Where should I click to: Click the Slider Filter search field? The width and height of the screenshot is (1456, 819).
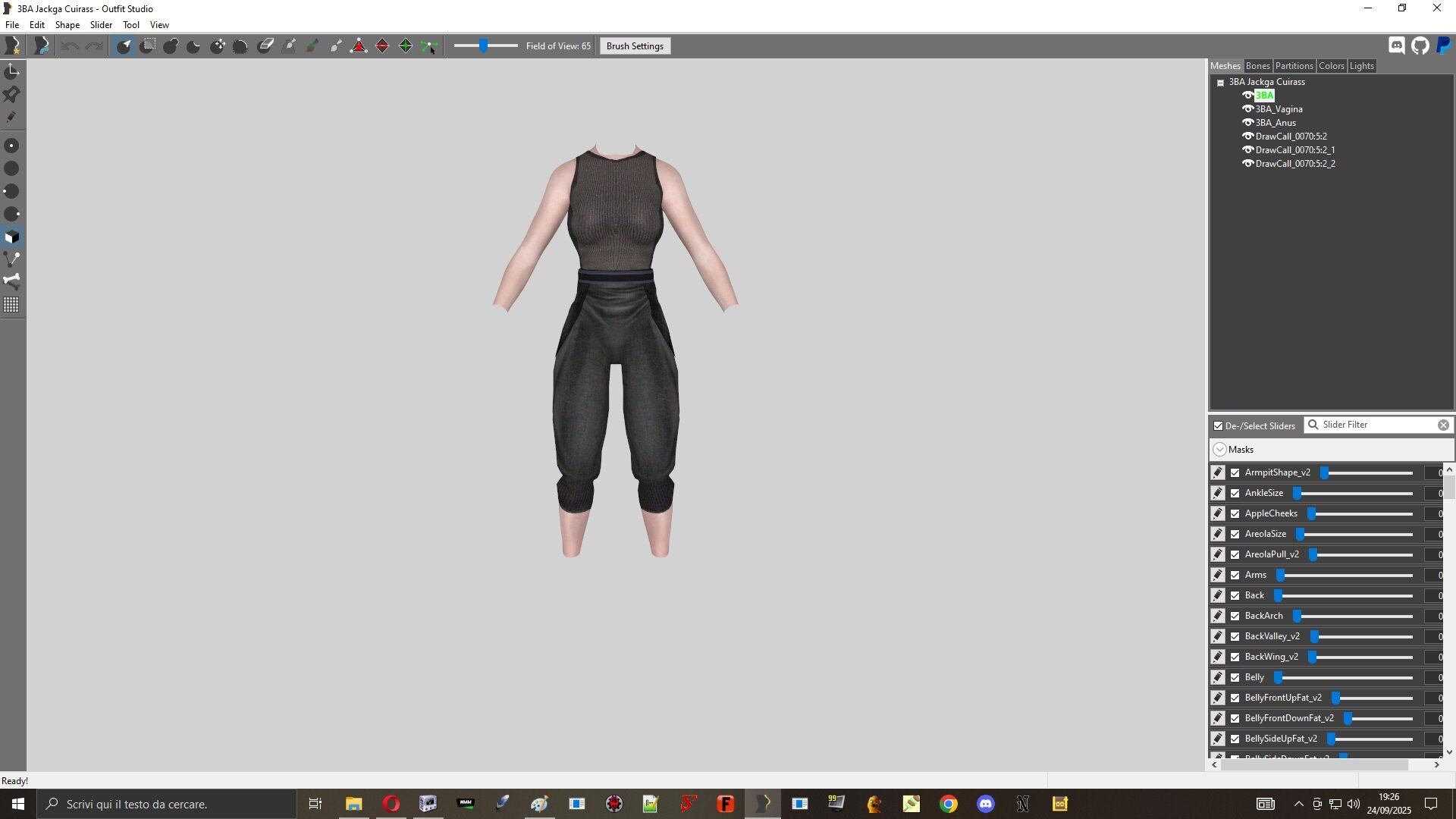(x=1378, y=425)
